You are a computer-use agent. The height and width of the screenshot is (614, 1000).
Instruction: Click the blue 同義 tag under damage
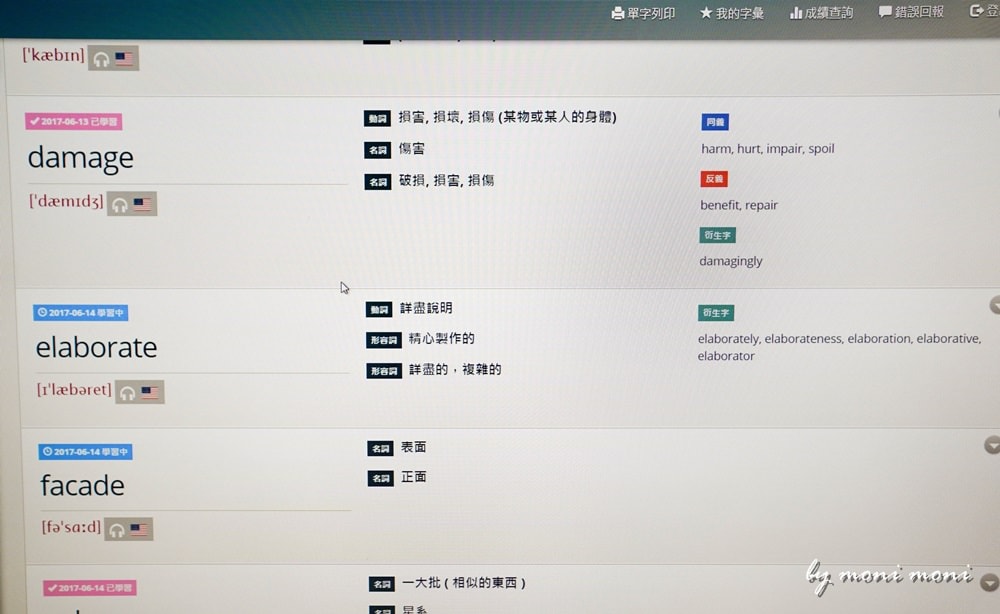(715, 122)
